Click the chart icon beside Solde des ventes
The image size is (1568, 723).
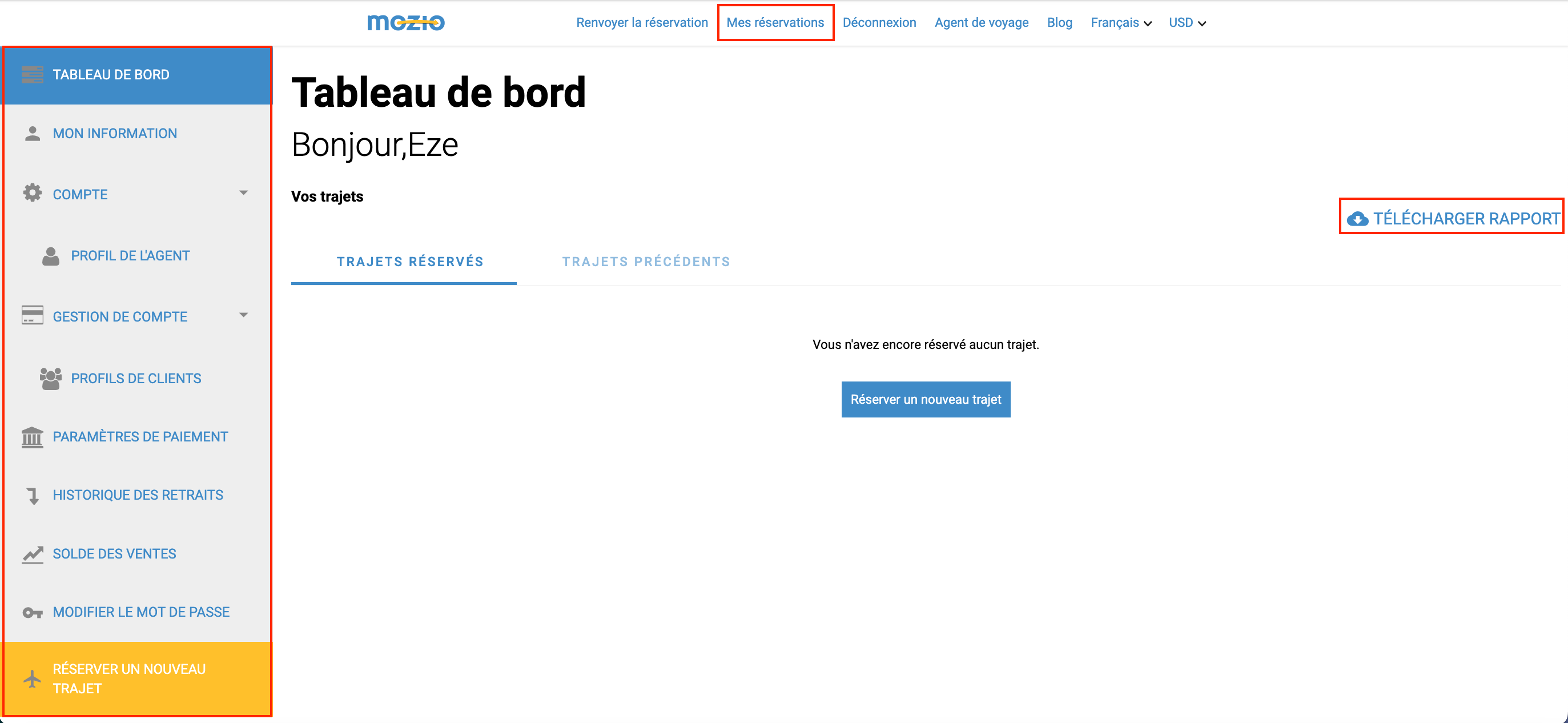[x=32, y=555]
